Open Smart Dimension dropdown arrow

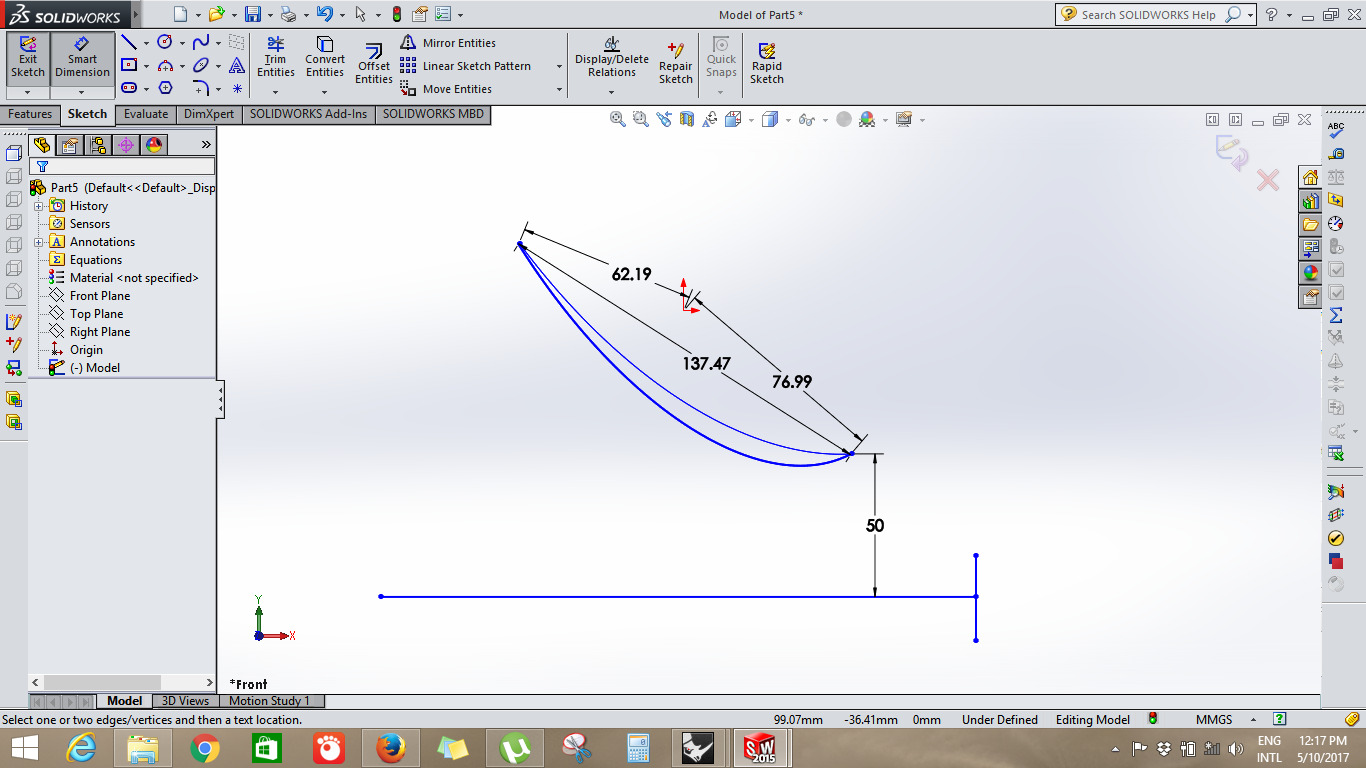(82, 93)
